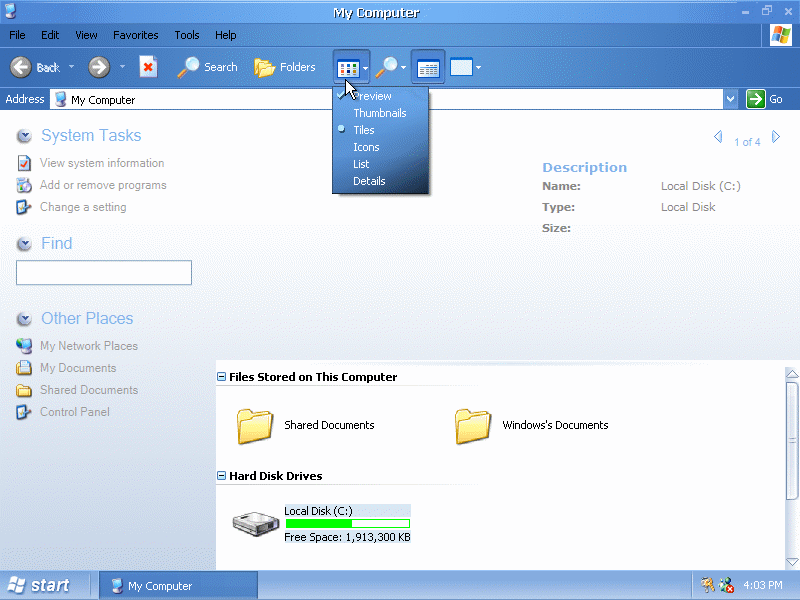Expand the address bar dropdown
Viewport: 800px width, 600px height.
point(731,99)
